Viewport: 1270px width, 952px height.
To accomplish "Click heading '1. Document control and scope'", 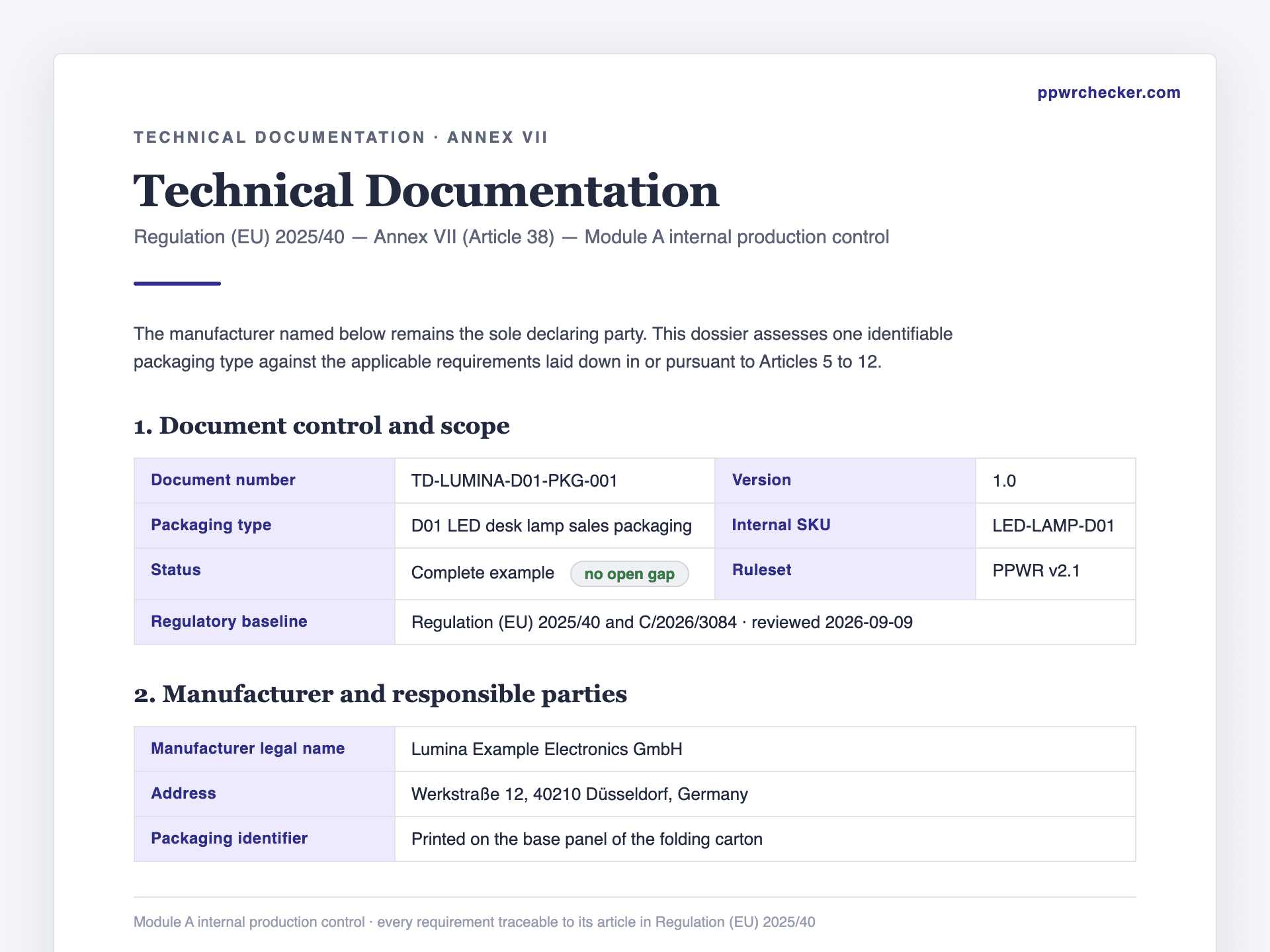I will click(x=321, y=426).
